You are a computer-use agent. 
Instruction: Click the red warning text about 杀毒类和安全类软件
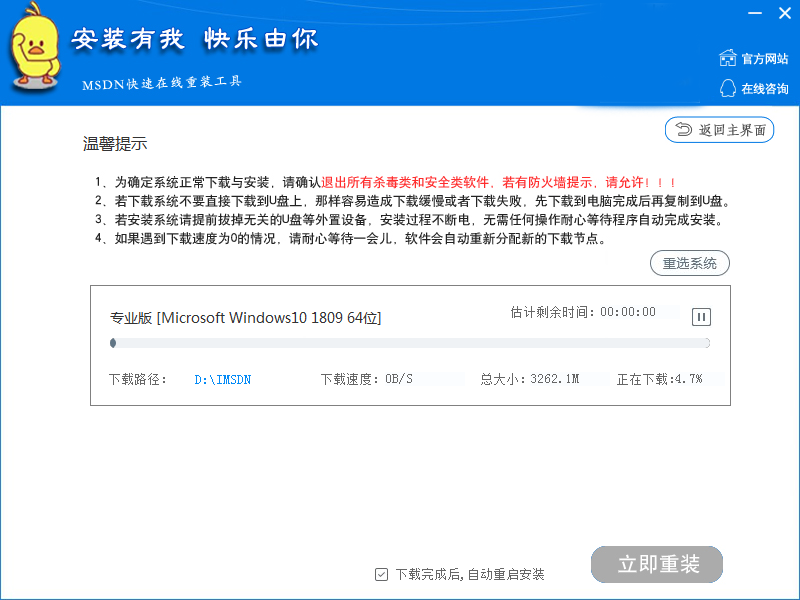click(498, 182)
